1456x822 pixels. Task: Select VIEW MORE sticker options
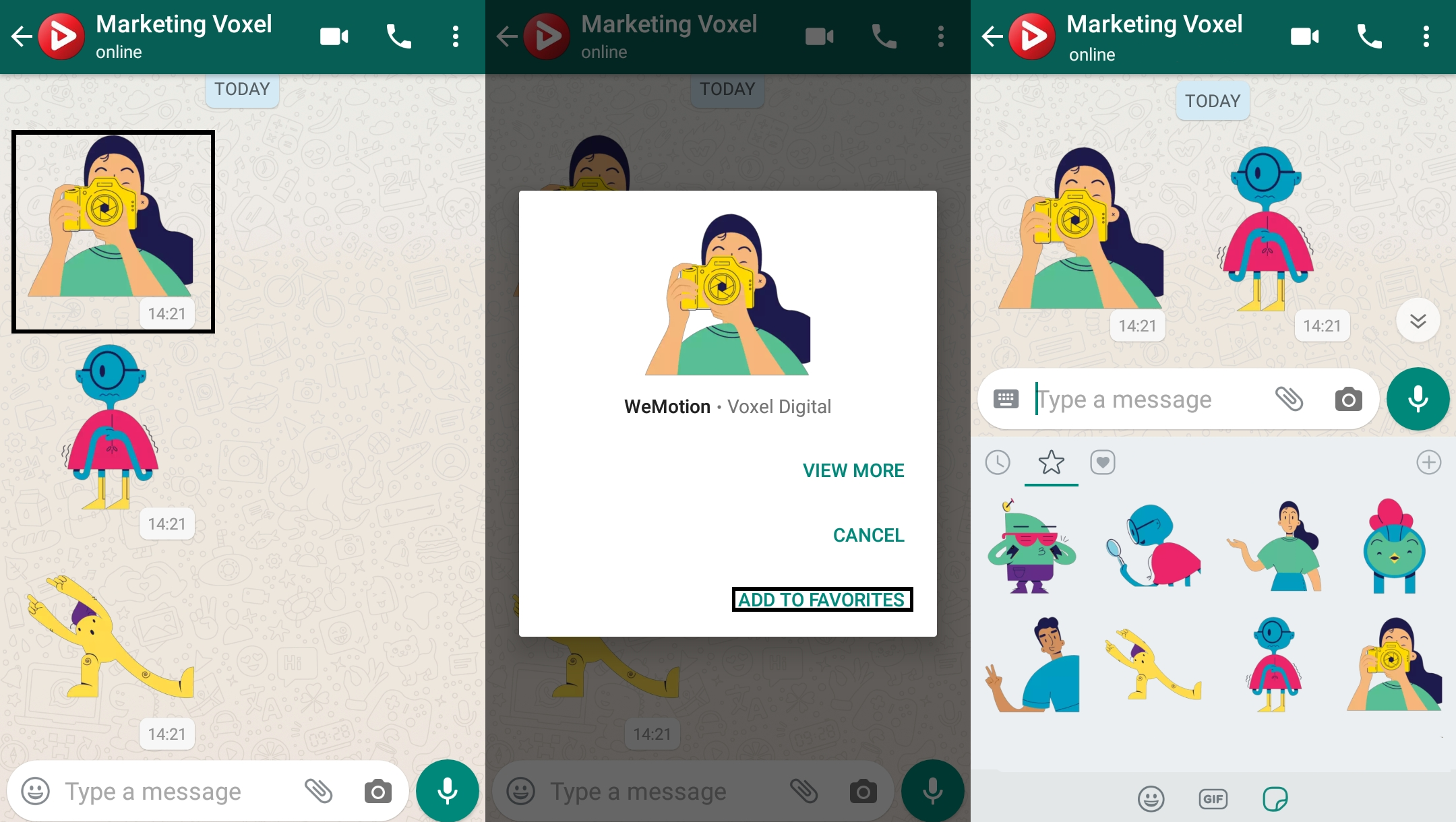pos(854,469)
